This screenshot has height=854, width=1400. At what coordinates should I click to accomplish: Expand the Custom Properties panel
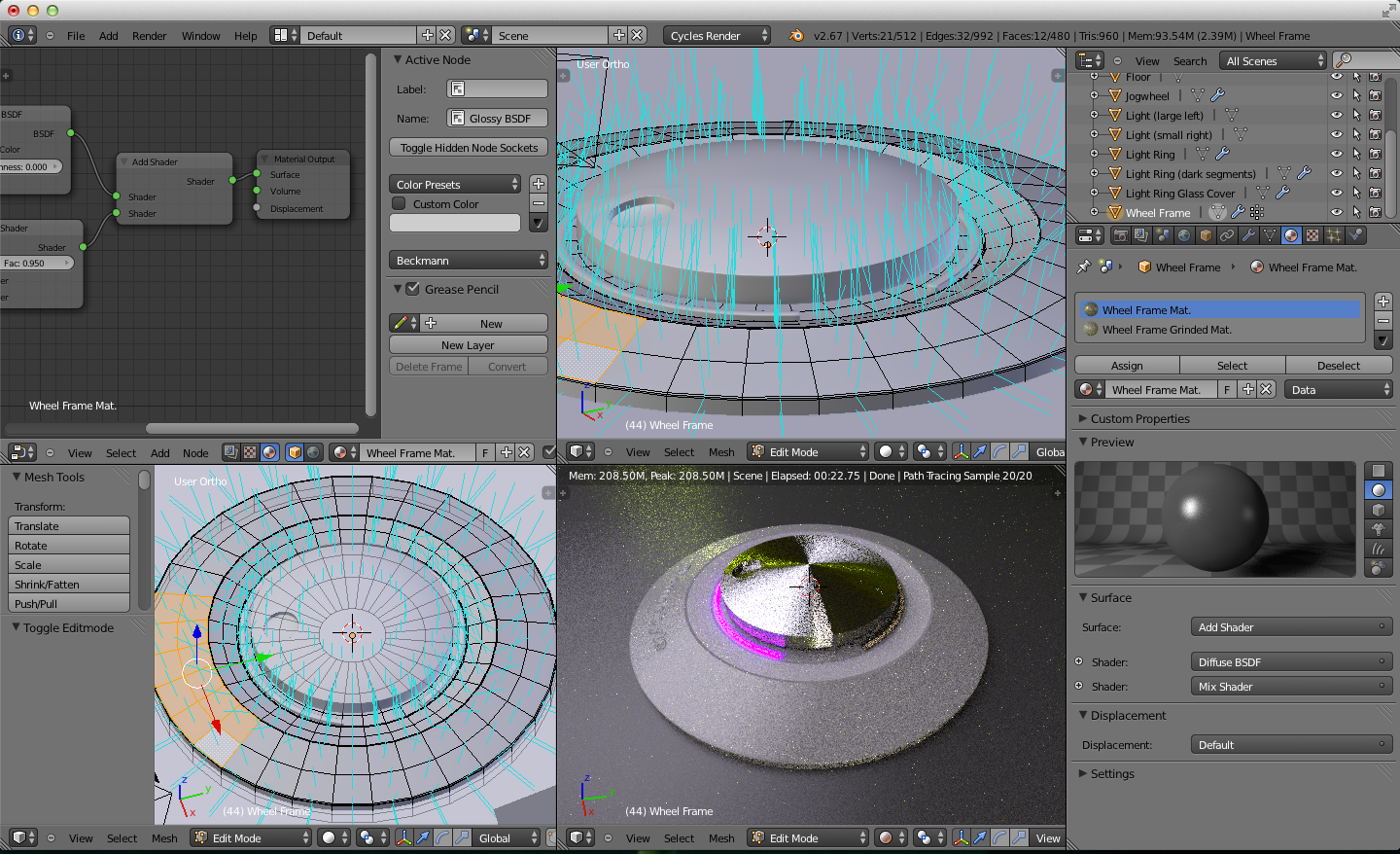(1139, 419)
